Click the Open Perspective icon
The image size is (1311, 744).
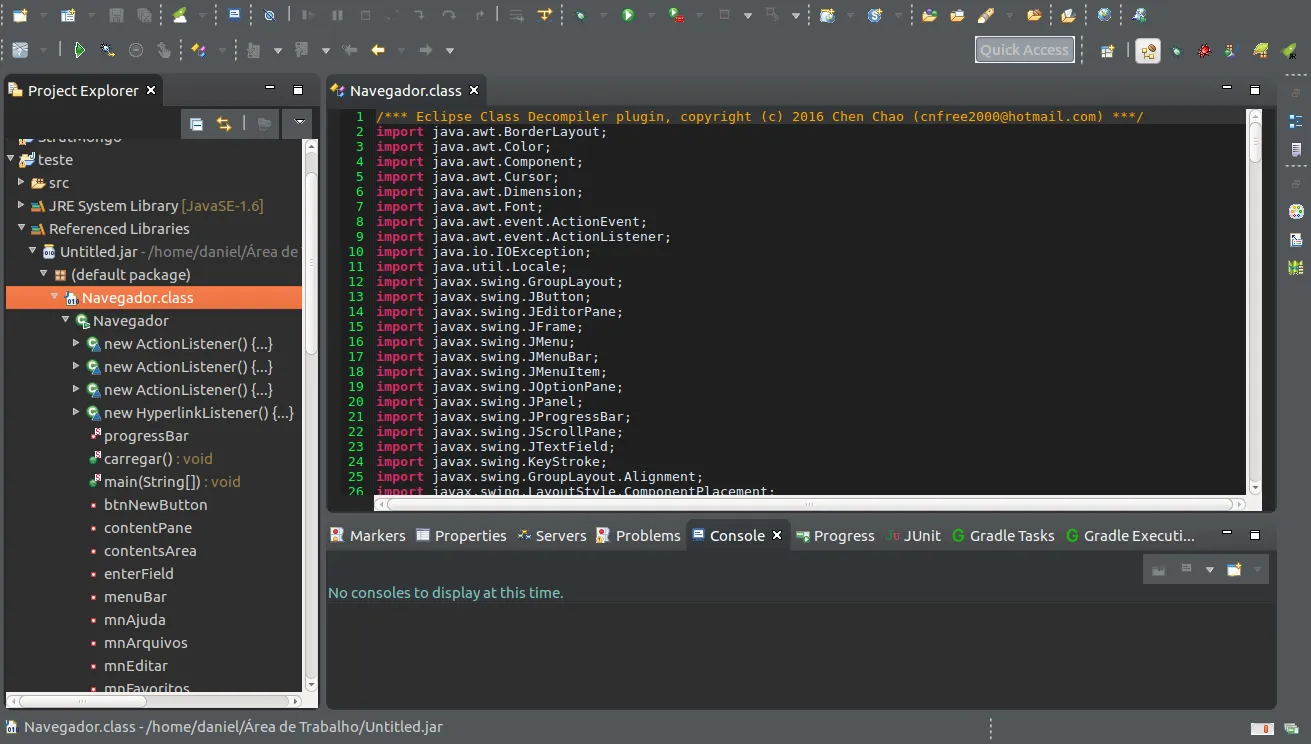pyautogui.click(x=1107, y=50)
